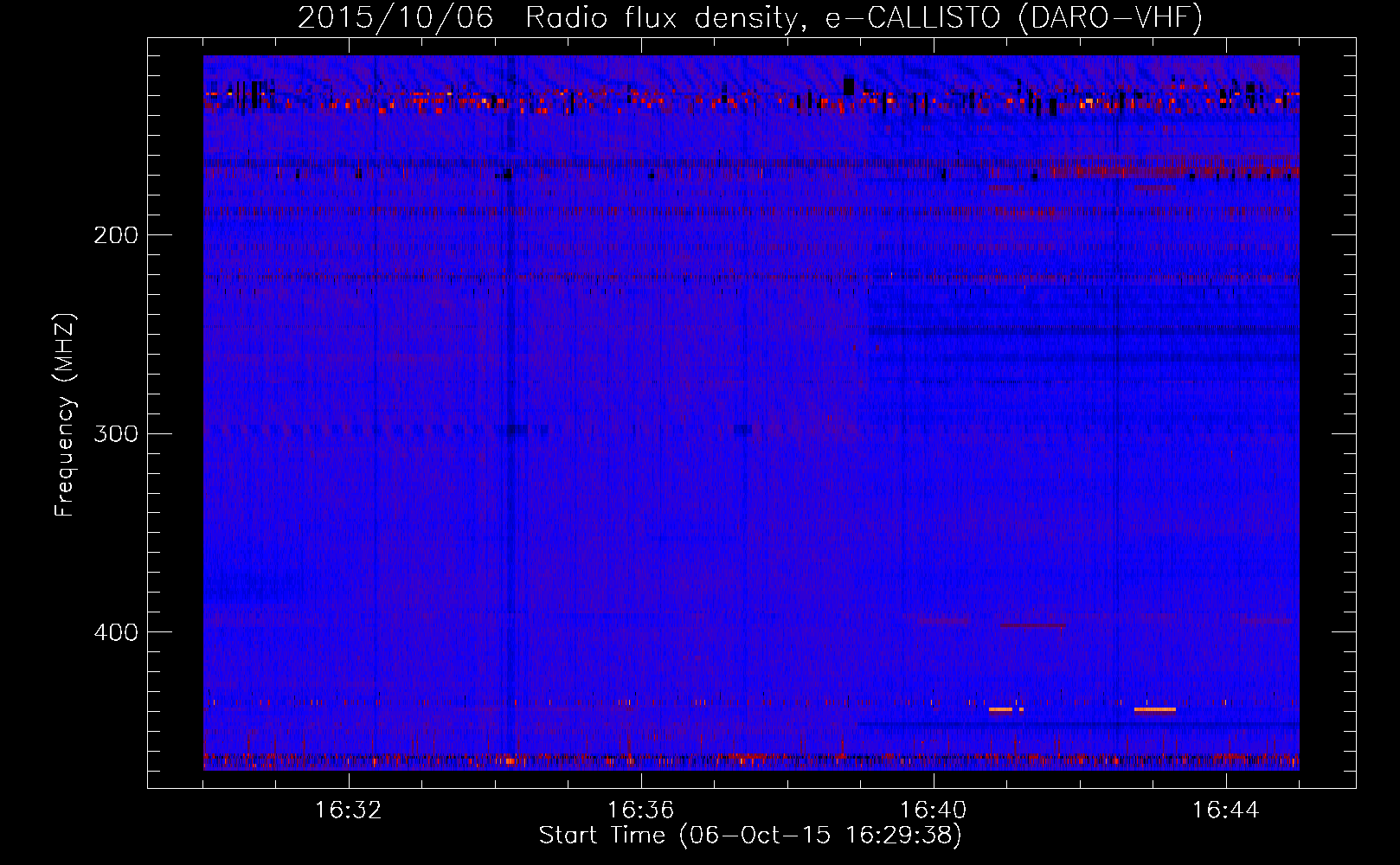Click the plot title mentioning e-CALLISTO (DARO-VHF)
1400x865 pixels.
[750, 17]
